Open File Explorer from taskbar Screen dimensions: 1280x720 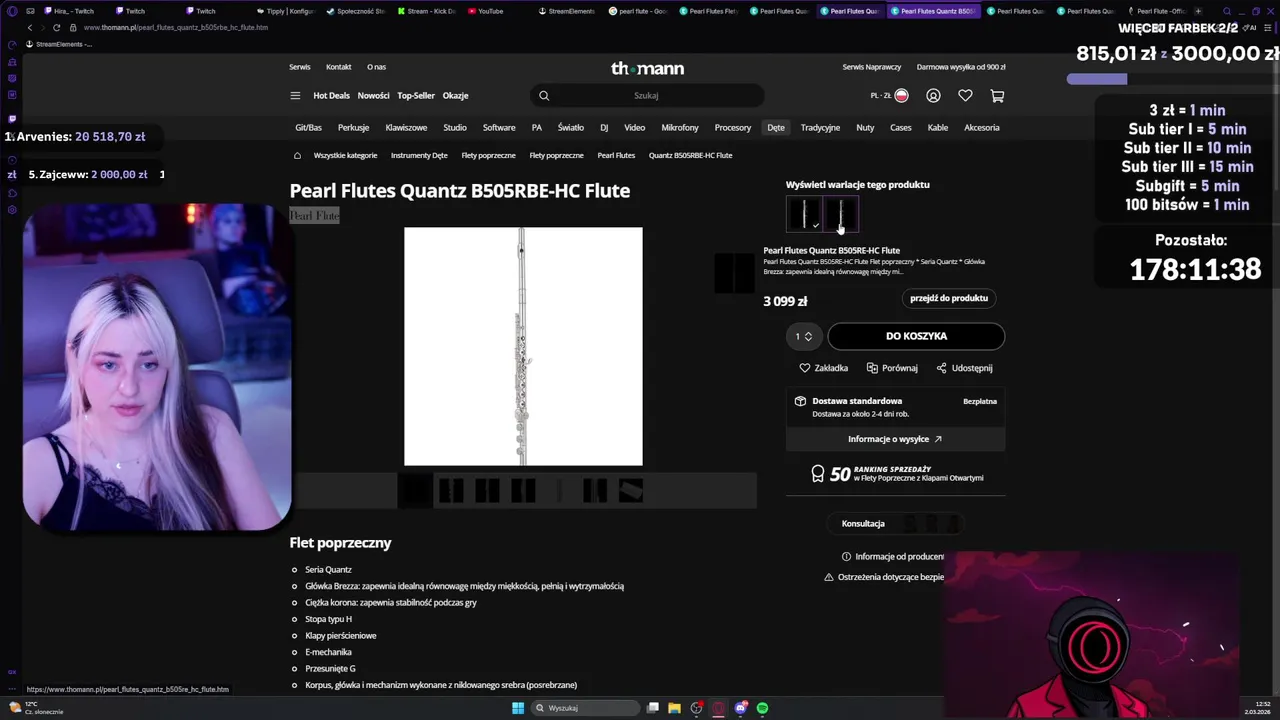(x=675, y=708)
